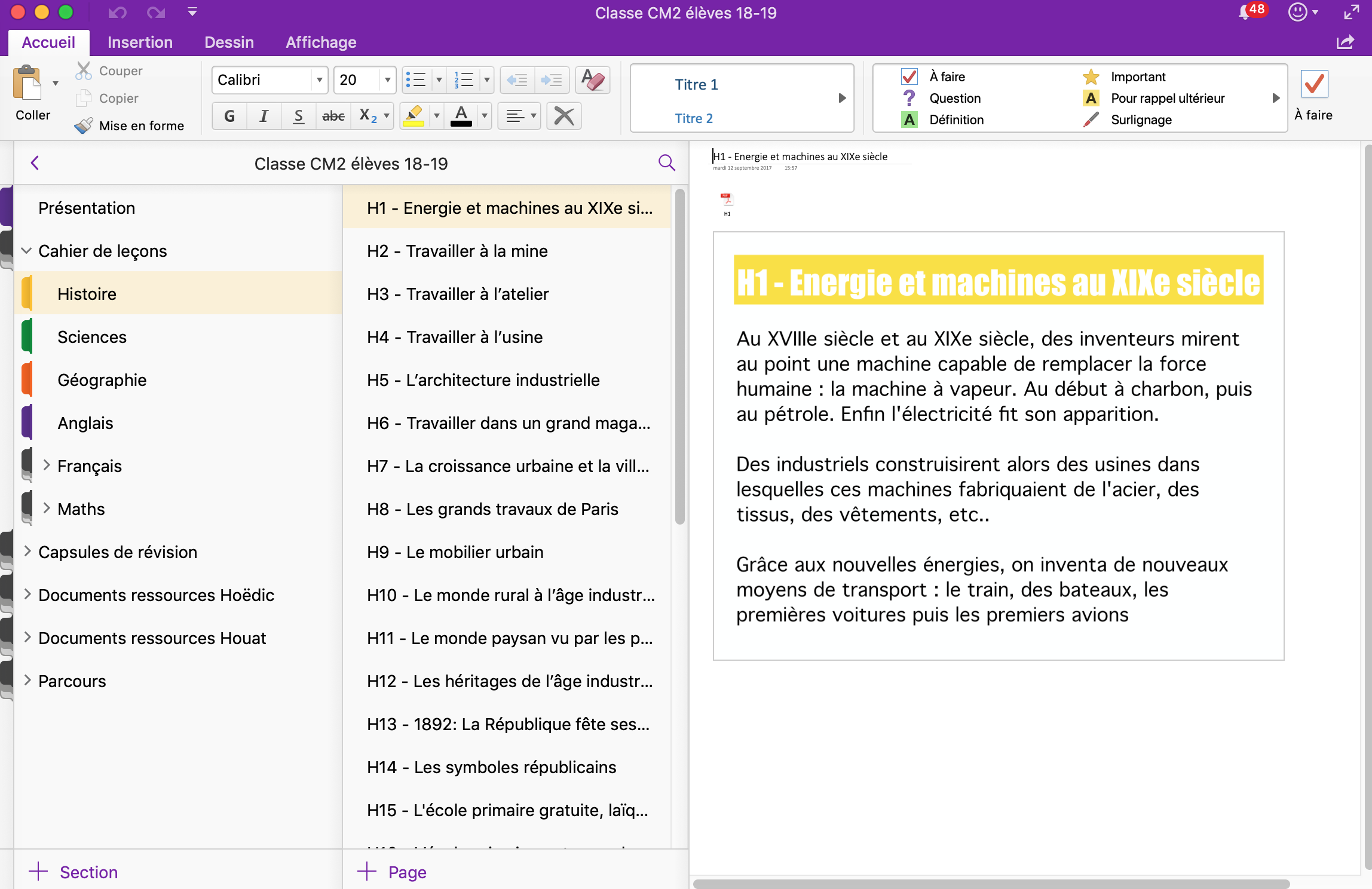
Task: Switch to the Insertion tab
Action: coord(140,42)
